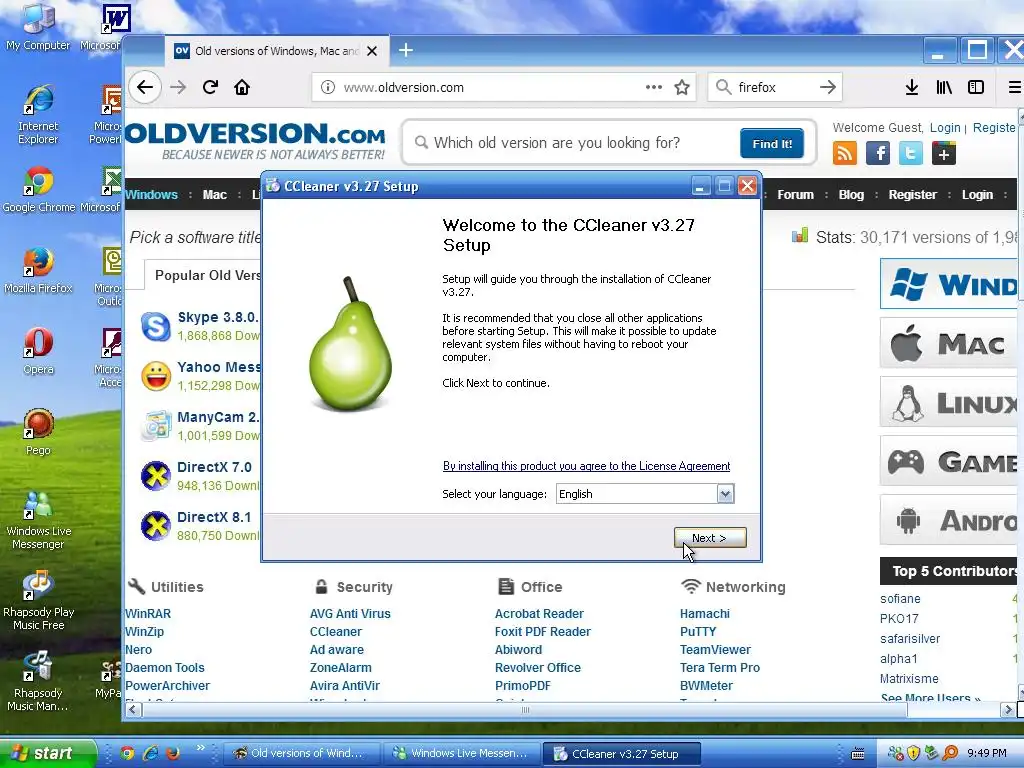Select Windows in site navigation
The height and width of the screenshot is (768, 1024).
[152, 195]
